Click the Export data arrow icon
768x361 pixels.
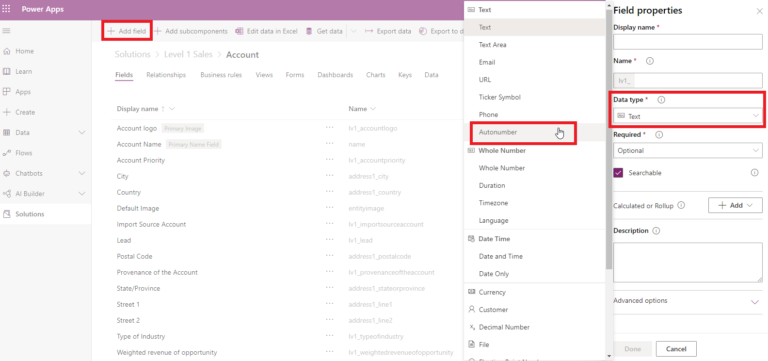(369, 31)
